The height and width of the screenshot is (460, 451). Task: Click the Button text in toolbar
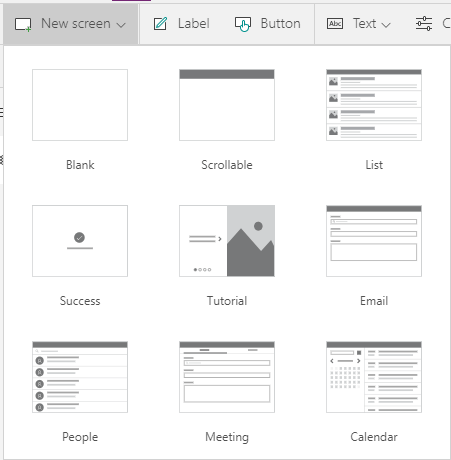click(281, 24)
